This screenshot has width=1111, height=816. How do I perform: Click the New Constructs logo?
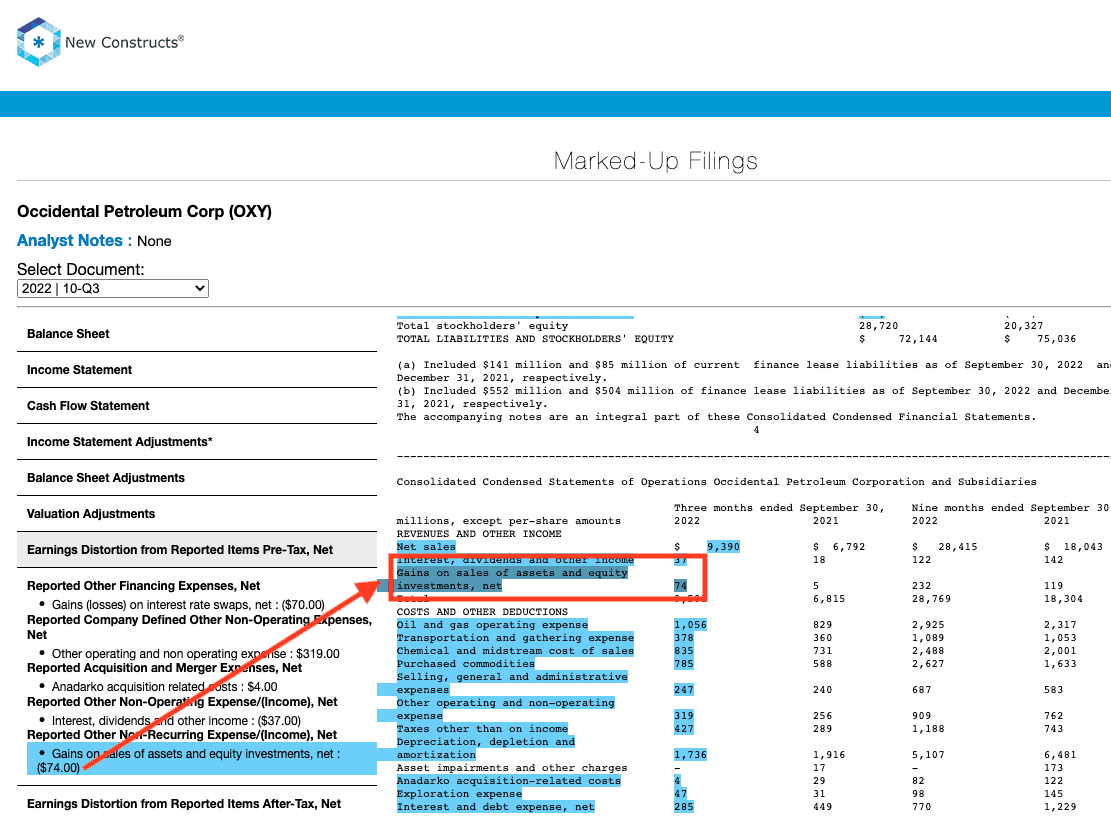(x=100, y=42)
